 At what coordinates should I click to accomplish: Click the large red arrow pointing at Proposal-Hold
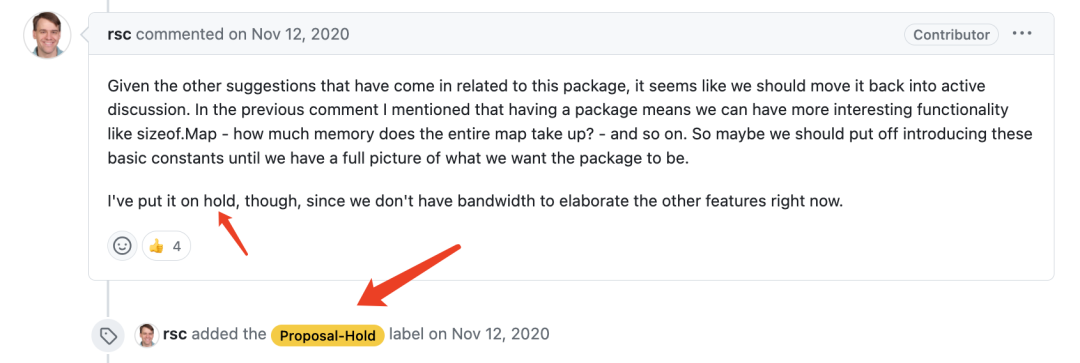coord(408,275)
